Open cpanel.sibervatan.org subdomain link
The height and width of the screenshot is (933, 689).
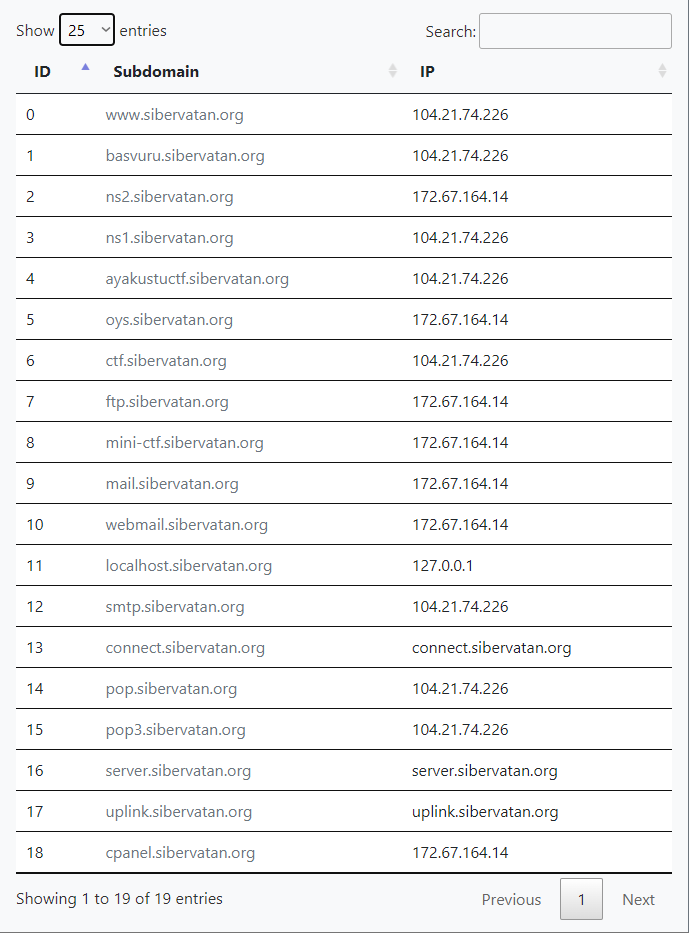point(180,853)
